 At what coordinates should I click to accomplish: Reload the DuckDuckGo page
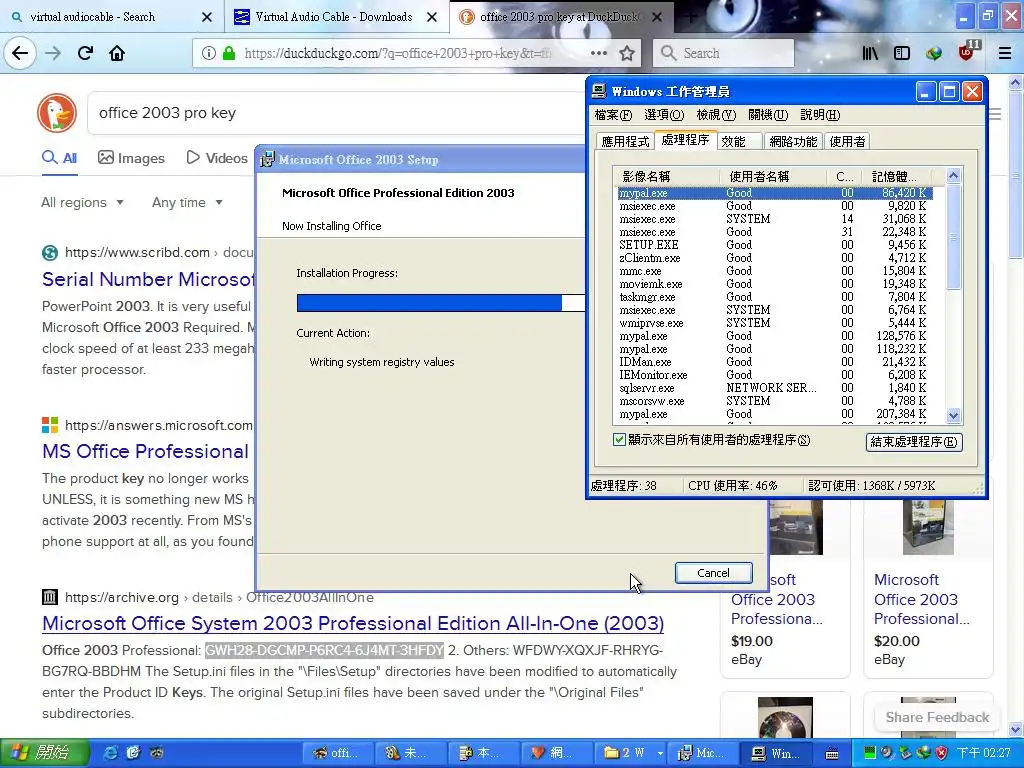click(85, 53)
